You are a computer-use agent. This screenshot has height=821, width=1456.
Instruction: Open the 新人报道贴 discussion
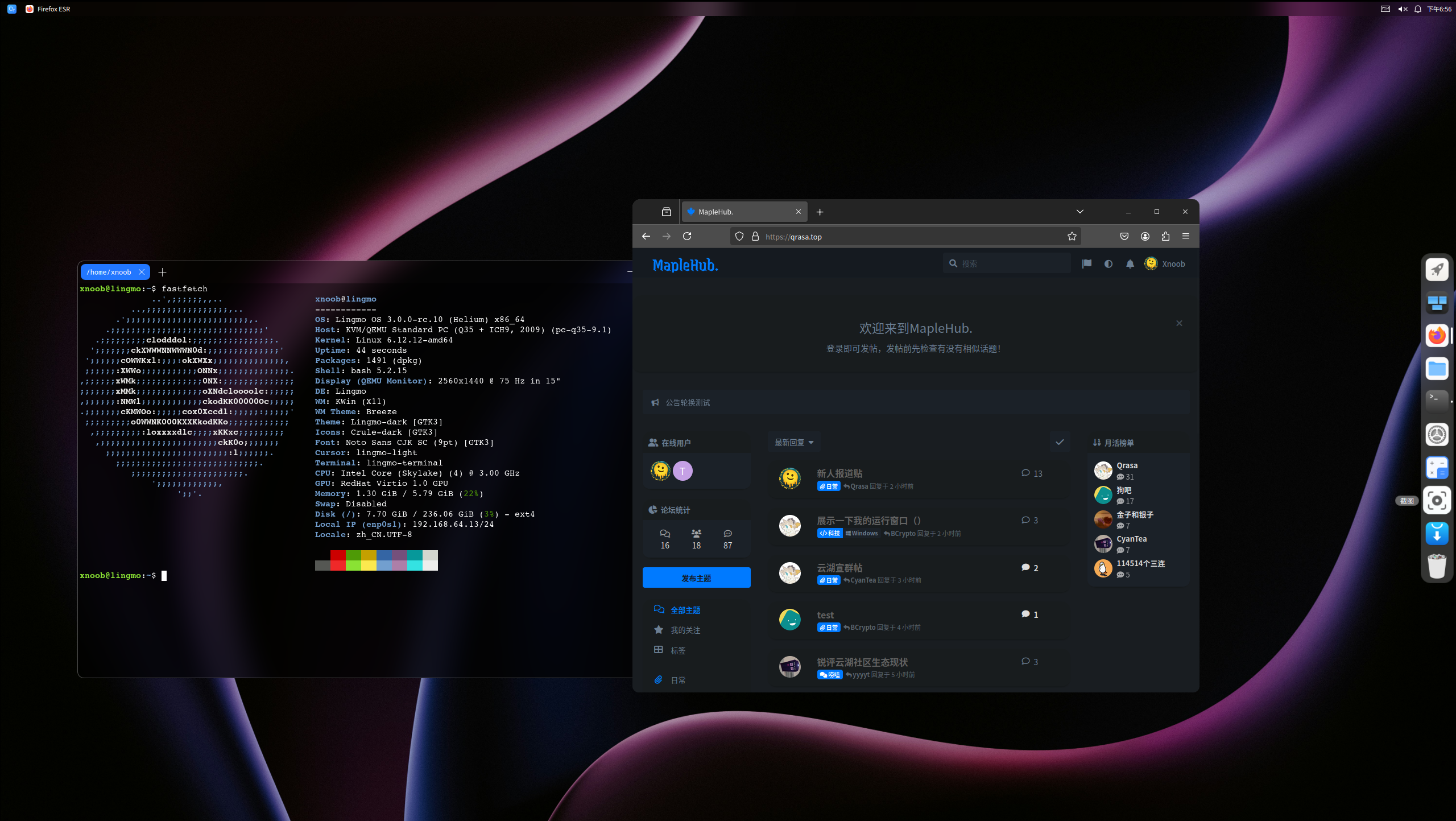(839, 473)
